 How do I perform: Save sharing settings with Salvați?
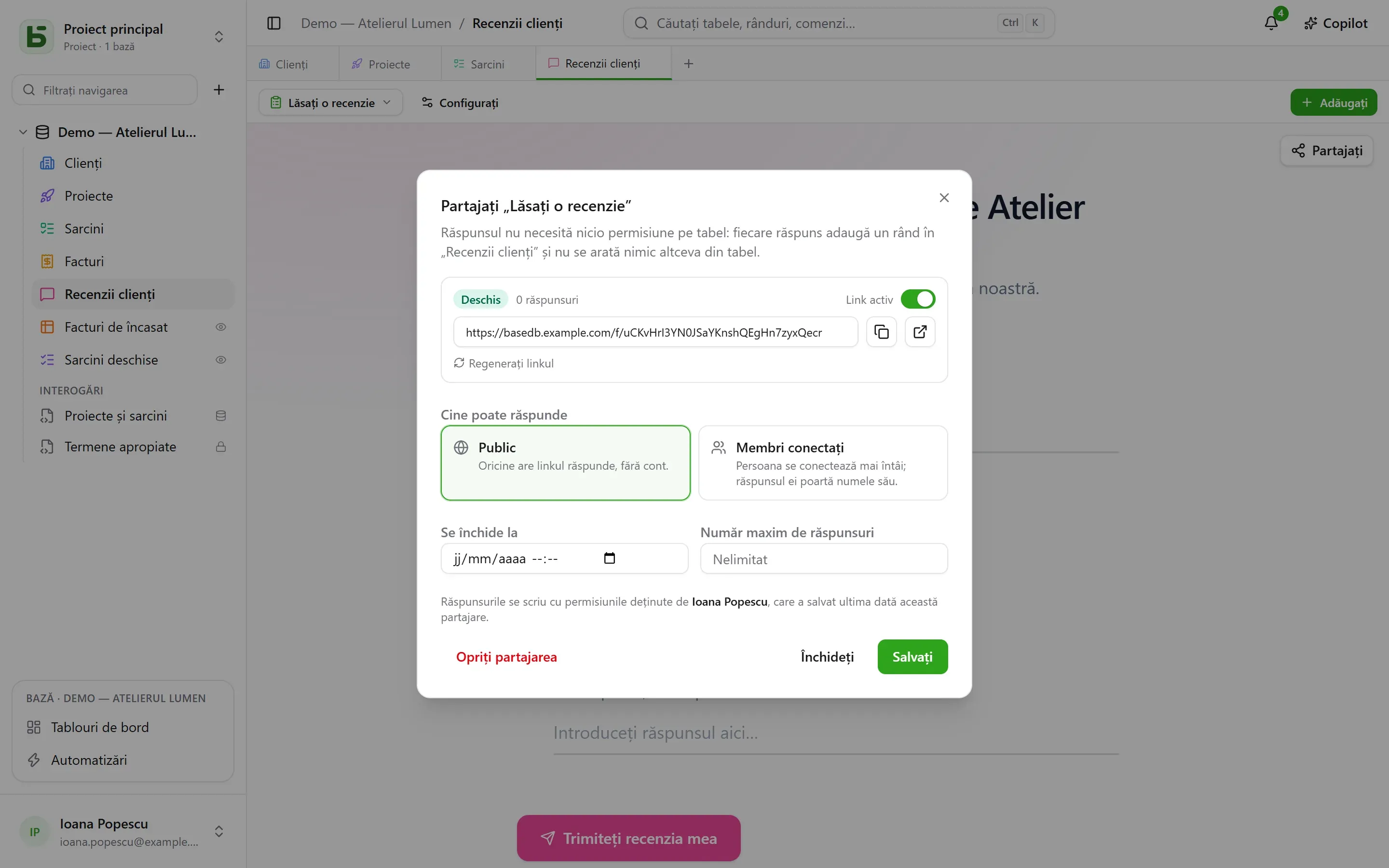[x=912, y=657]
